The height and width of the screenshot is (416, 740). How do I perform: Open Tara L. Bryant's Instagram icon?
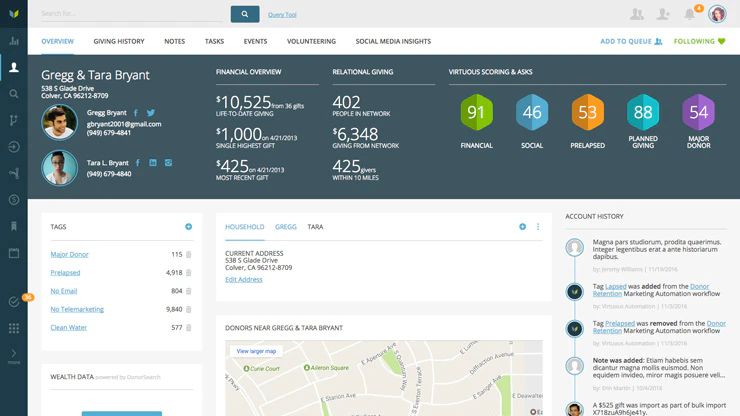pos(168,163)
